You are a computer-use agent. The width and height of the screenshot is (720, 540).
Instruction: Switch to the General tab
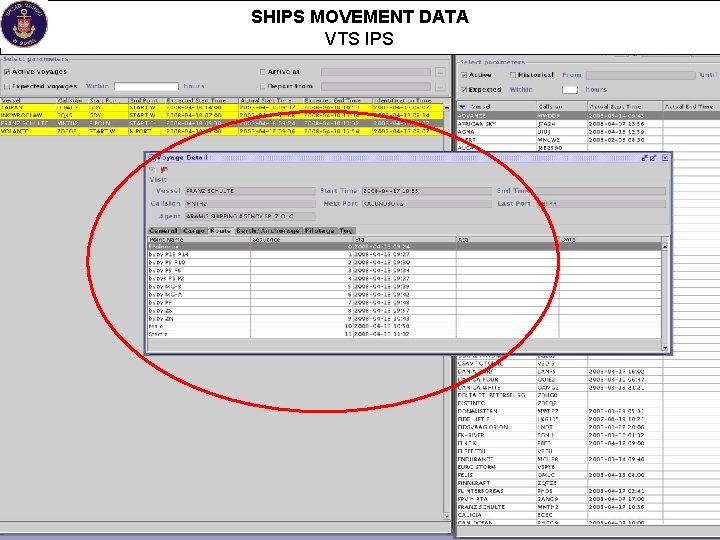[163, 231]
